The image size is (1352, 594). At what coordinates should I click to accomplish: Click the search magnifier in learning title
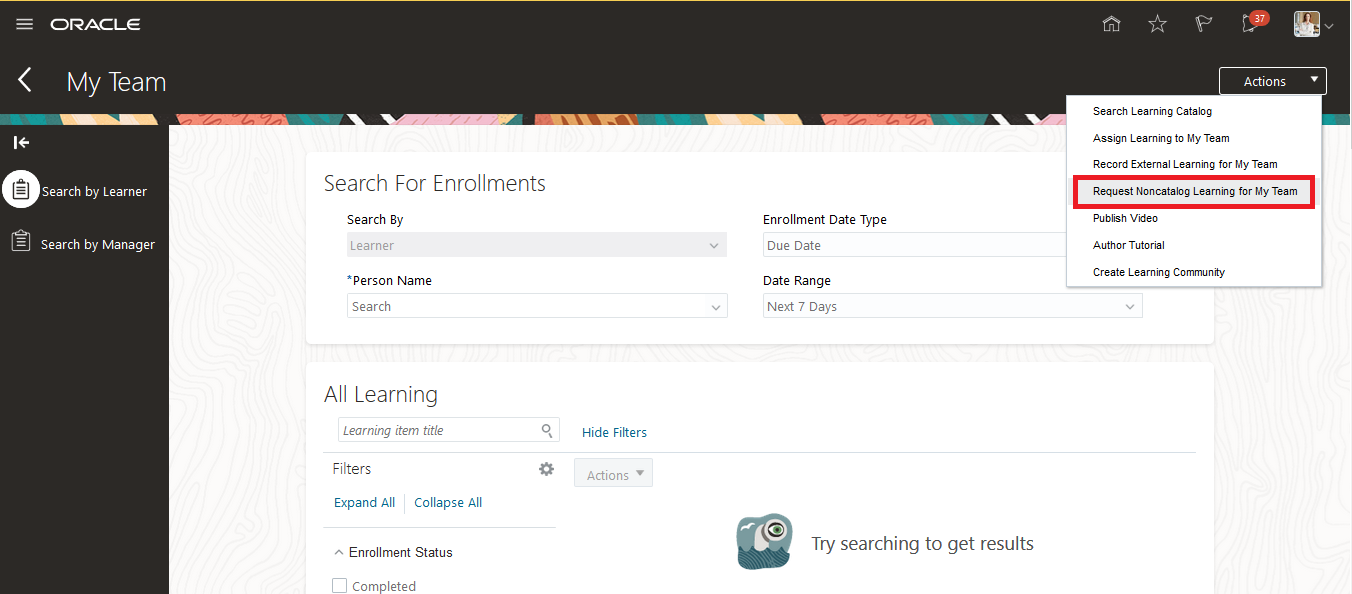coord(547,431)
